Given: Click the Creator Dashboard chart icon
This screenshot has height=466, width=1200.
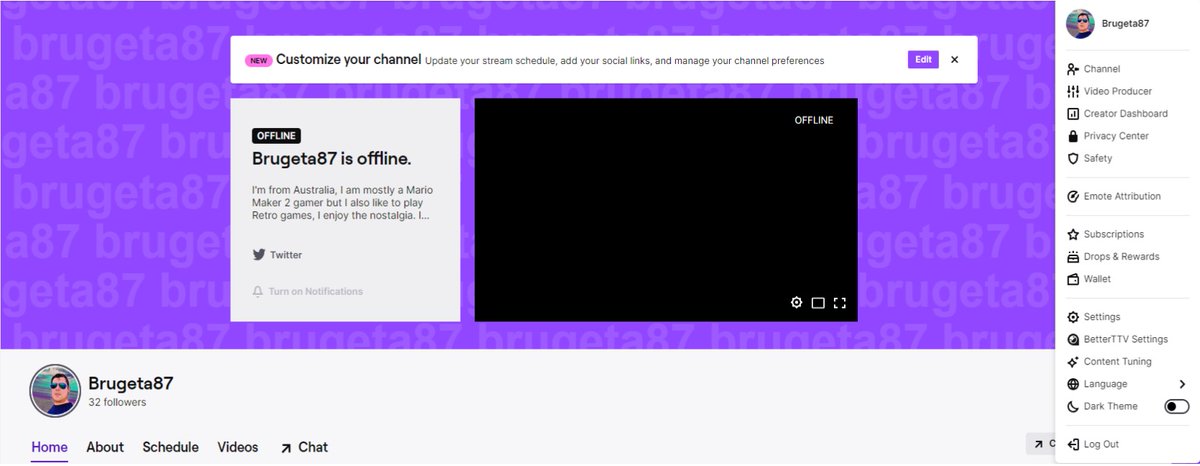Looking at the screenshot, I should pyautogui.click(x=1073, y=114).
